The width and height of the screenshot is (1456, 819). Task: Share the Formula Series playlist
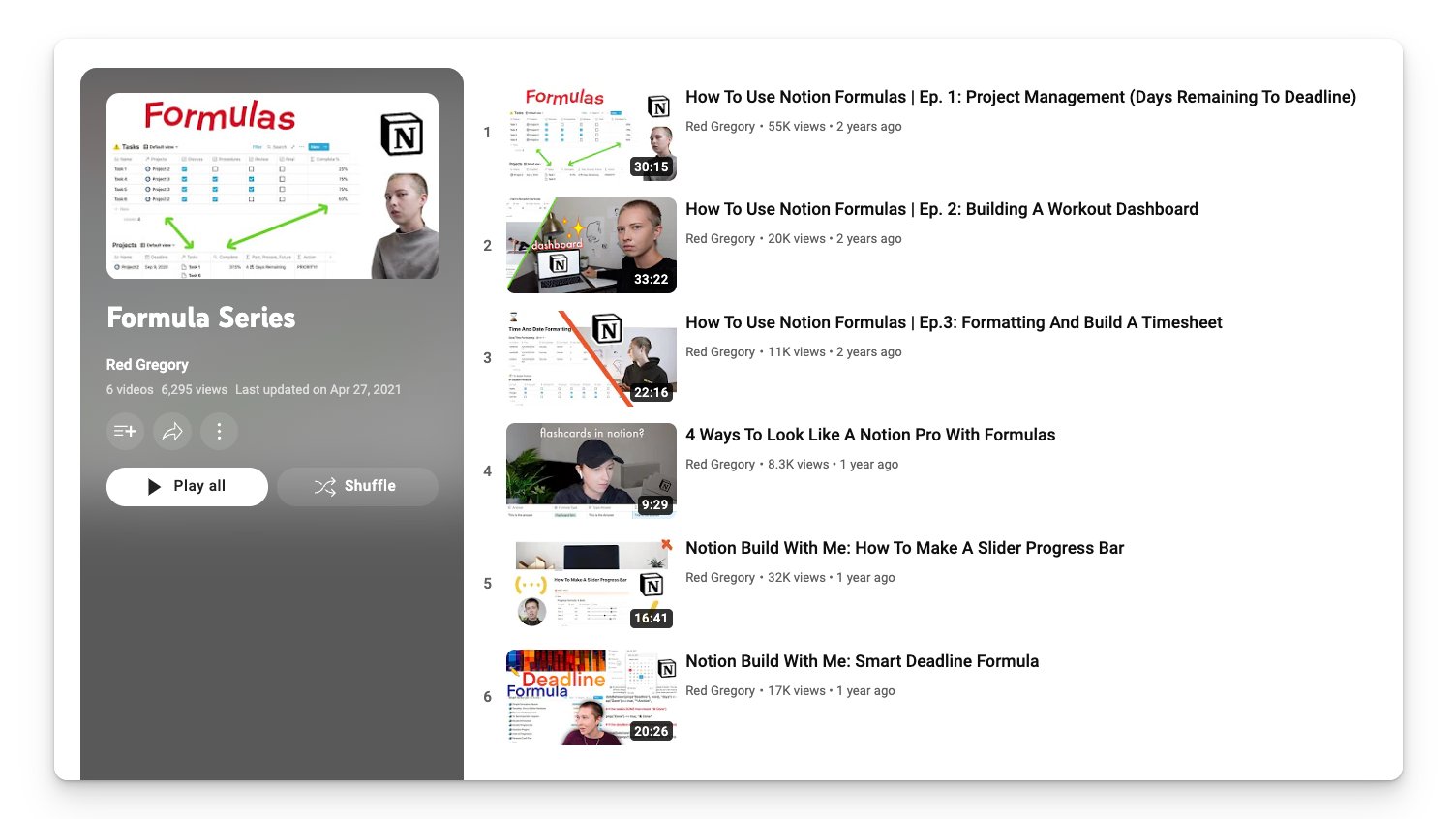172,431
